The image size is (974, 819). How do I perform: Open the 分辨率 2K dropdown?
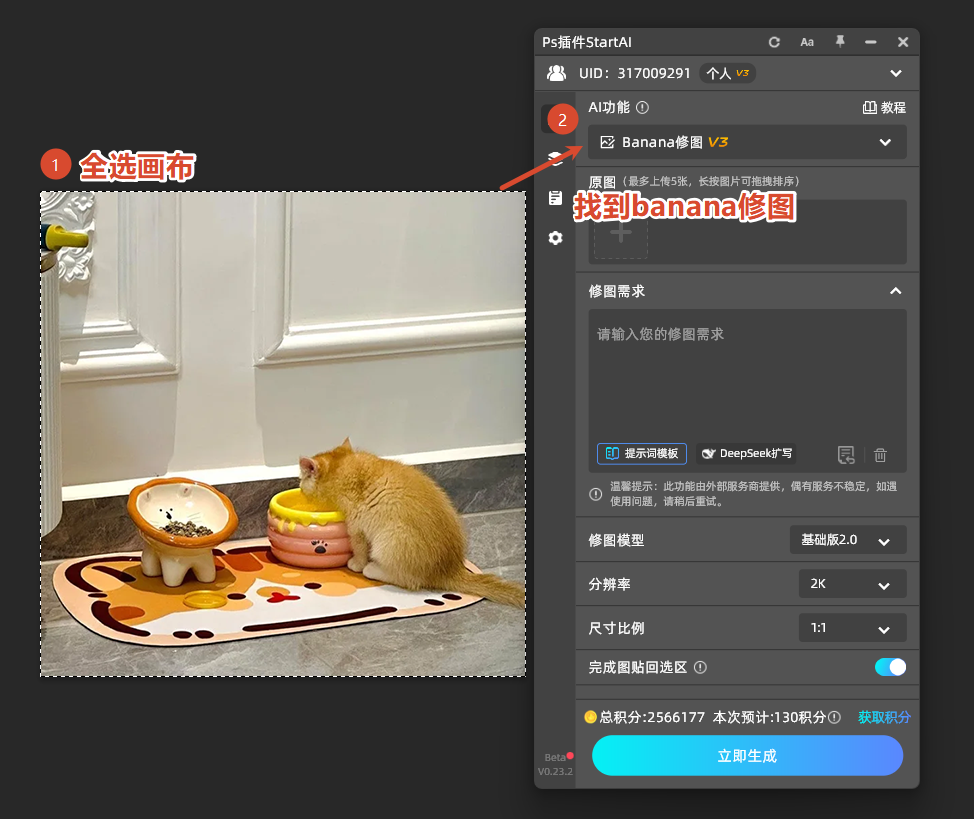[852, 583]
